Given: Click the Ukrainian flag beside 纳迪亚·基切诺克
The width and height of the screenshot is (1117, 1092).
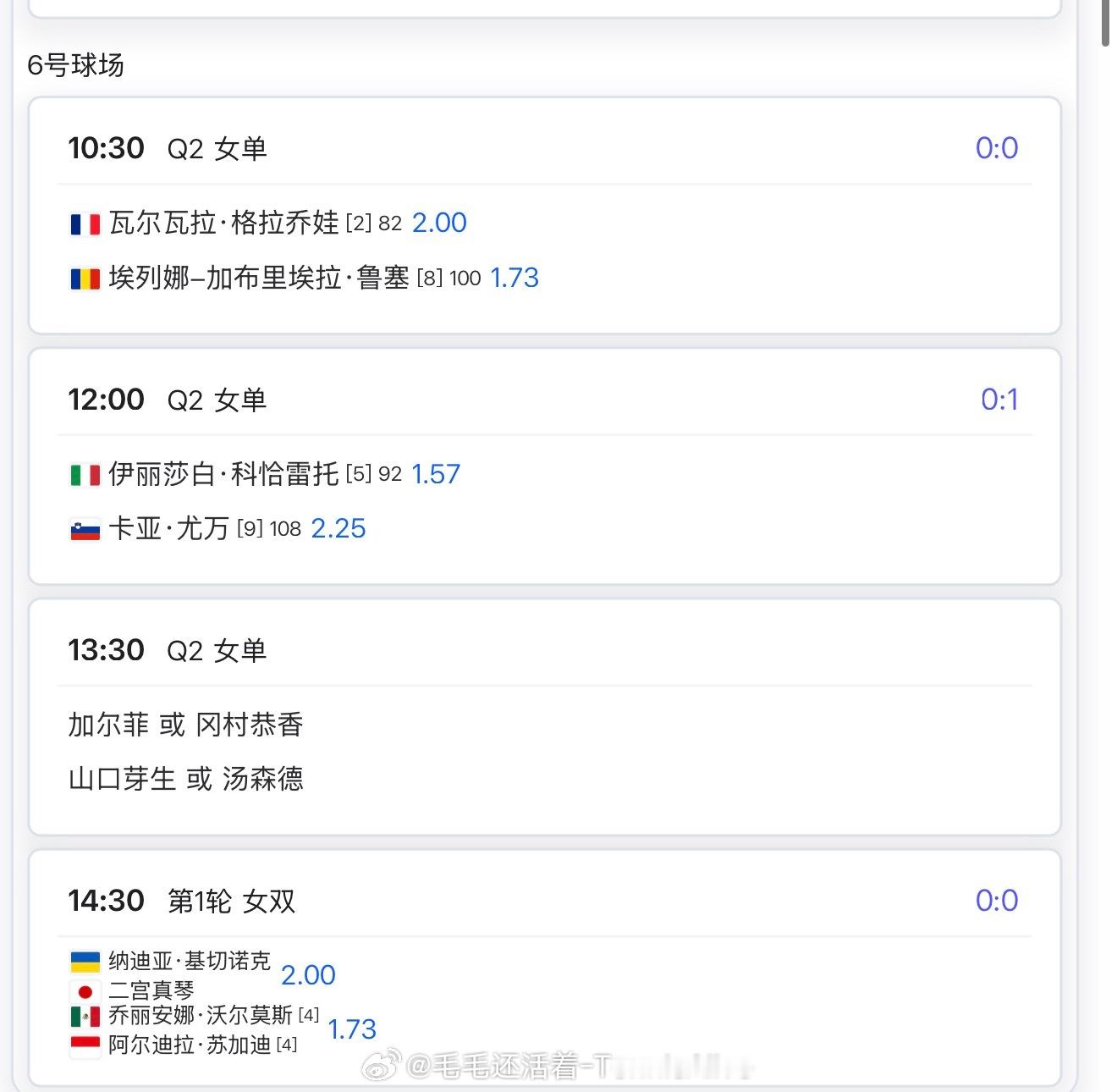Looking at the screenshot, I should [85, 962].
